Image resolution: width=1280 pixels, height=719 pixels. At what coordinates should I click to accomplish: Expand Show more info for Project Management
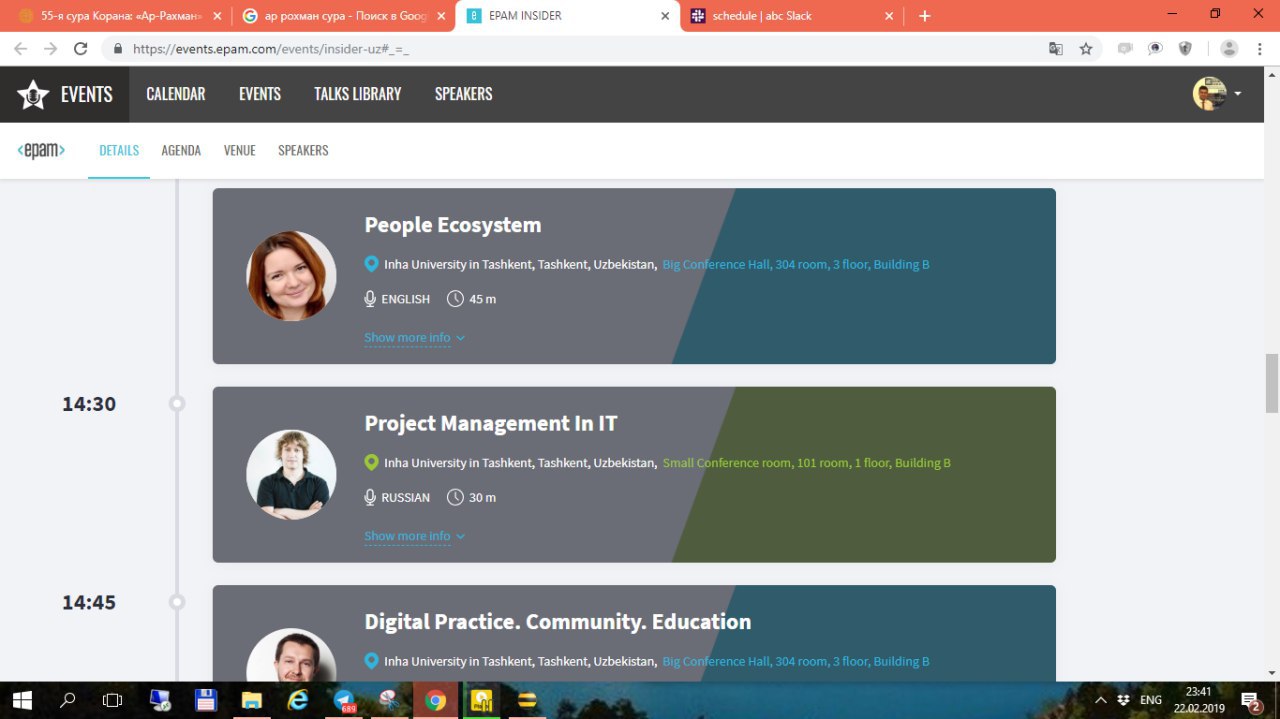tap(414, 536)
